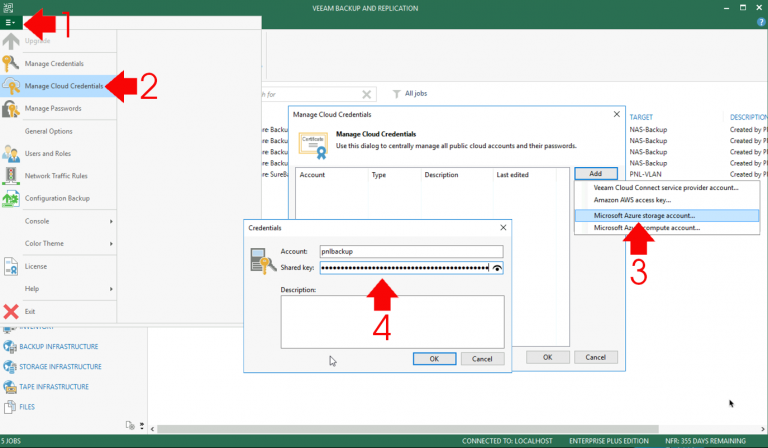Click 'NFR: 355 DAYS REMAINING' status text
This screenshot has width=768, height=448.
point(705,441)
